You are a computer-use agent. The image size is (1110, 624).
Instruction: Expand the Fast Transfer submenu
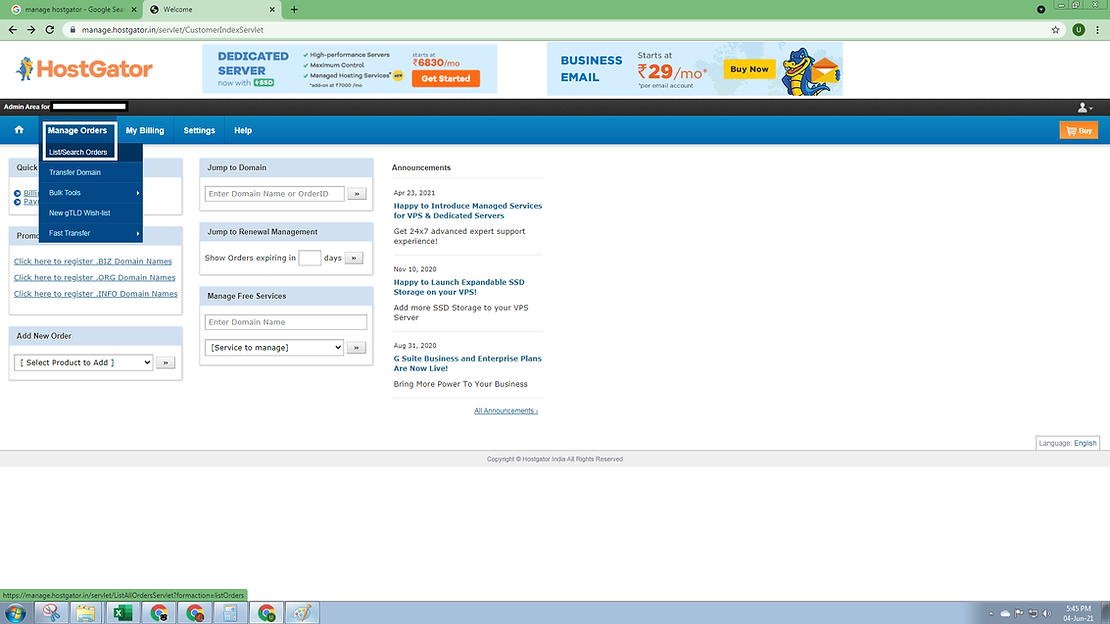click(91, 233)
